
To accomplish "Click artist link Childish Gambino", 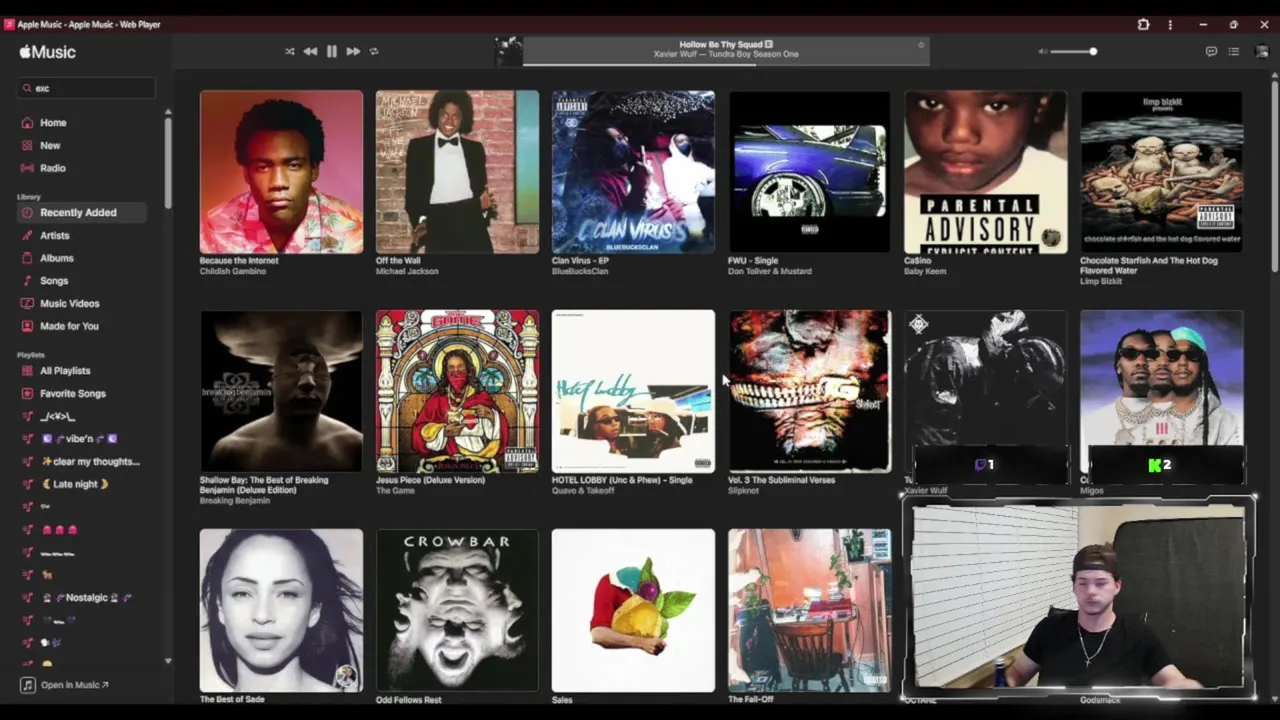I will [232, 271].
